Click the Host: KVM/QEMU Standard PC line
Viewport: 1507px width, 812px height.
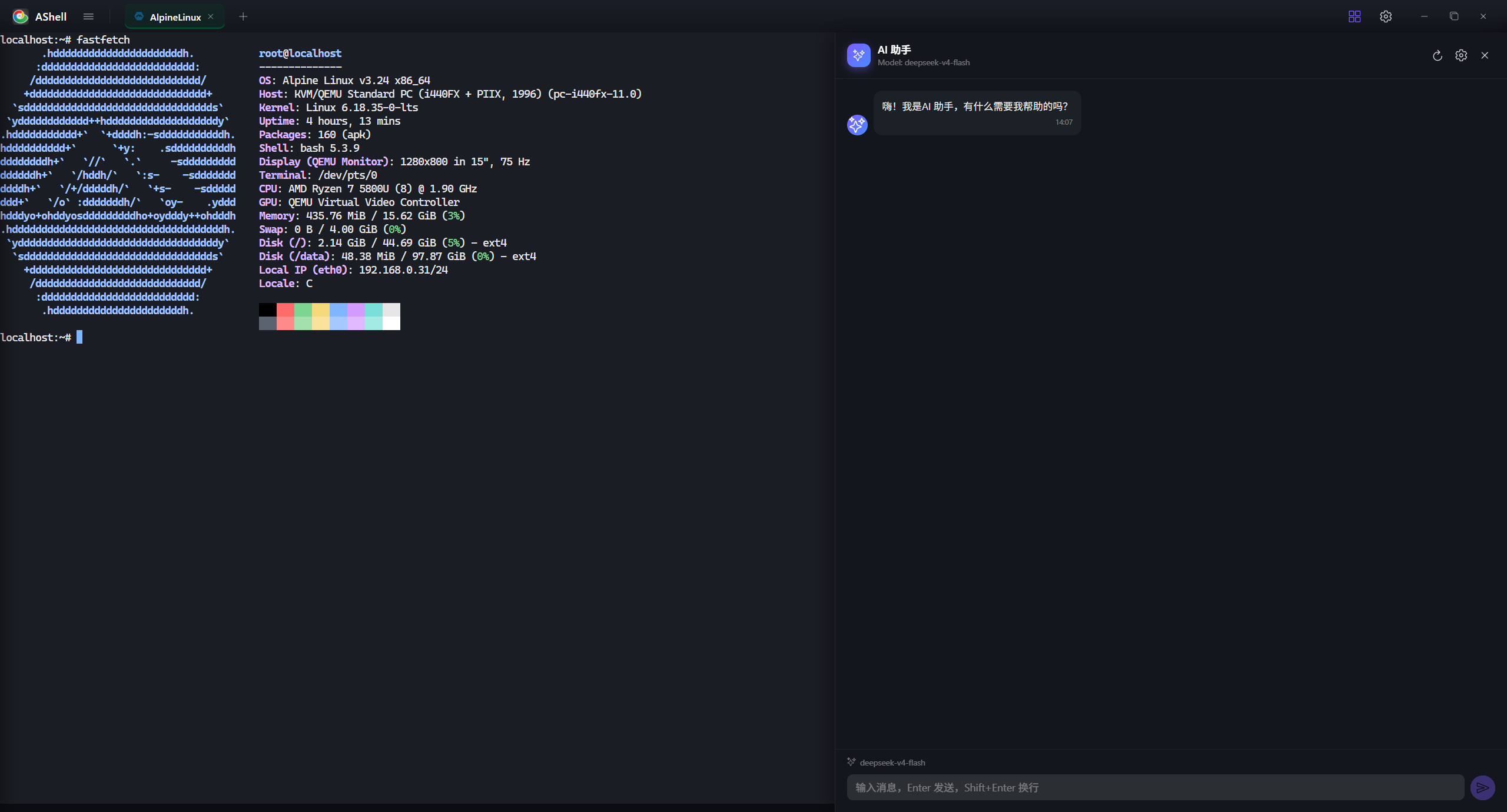pos(450,94)
